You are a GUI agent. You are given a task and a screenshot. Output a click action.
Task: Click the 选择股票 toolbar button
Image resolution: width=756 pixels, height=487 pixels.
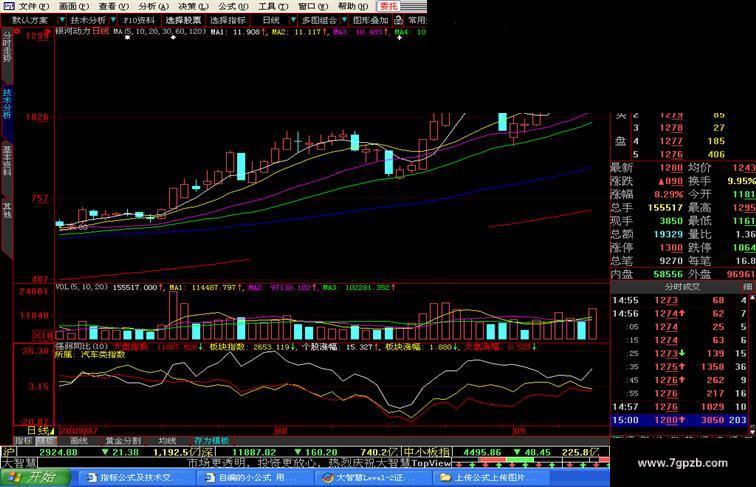(x=183, y=20)
